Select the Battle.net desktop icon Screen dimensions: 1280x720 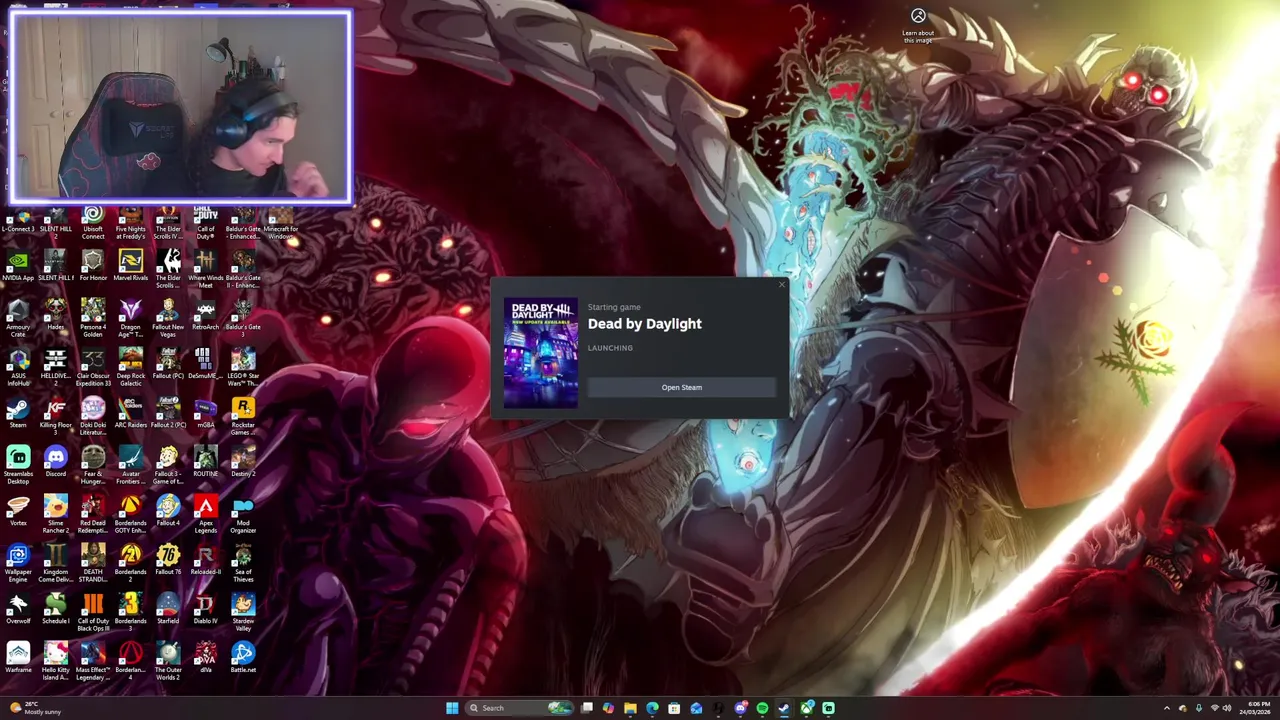243,658
